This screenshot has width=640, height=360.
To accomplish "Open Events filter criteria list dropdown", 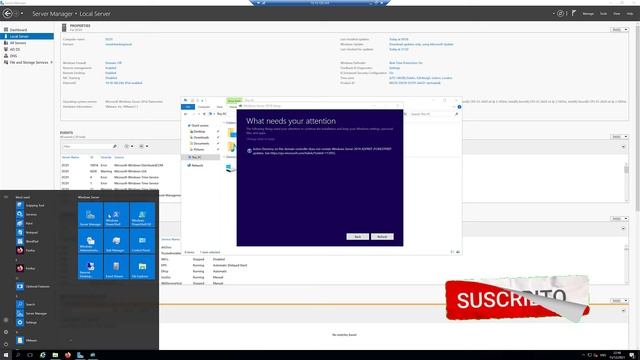I will pyautogui.click(x=129, y=146).
